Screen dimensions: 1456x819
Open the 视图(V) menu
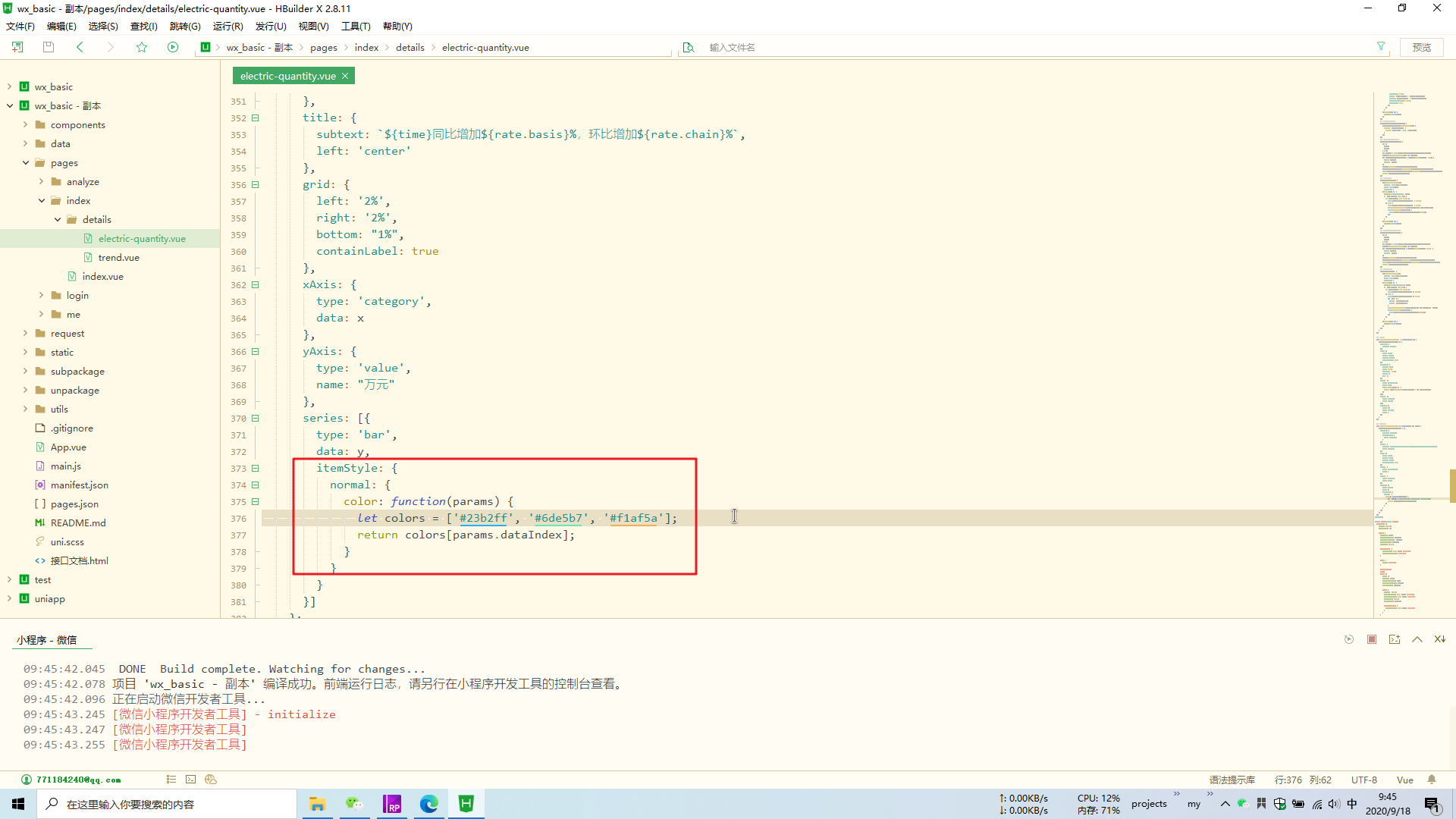[313, 26]
